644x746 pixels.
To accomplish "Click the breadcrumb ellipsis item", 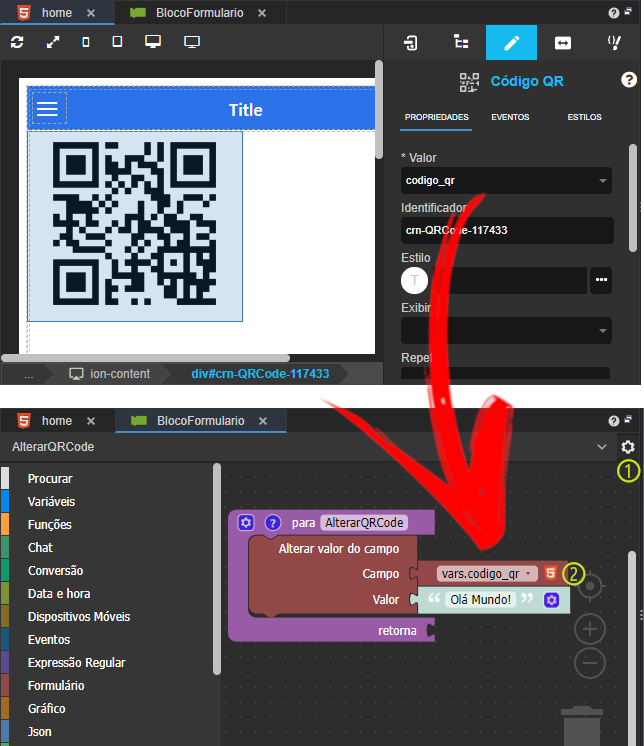I will [29, 374].
